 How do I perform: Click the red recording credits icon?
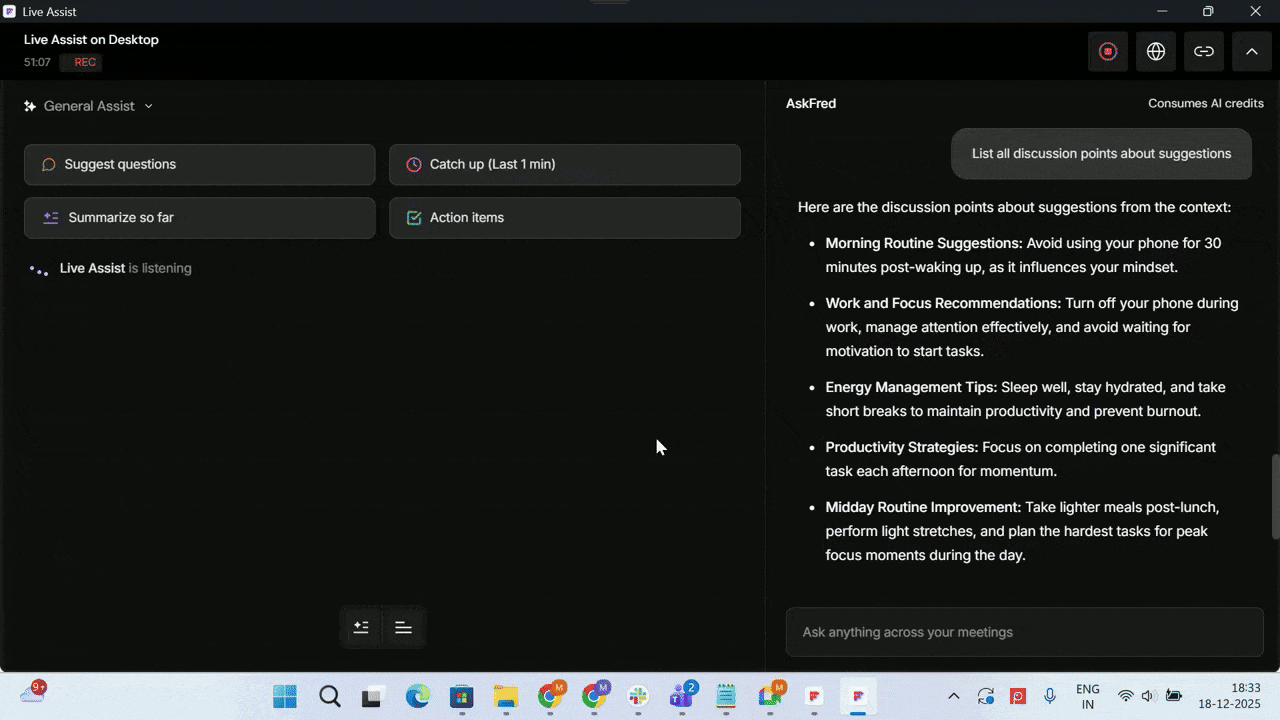click(1108, 51)
